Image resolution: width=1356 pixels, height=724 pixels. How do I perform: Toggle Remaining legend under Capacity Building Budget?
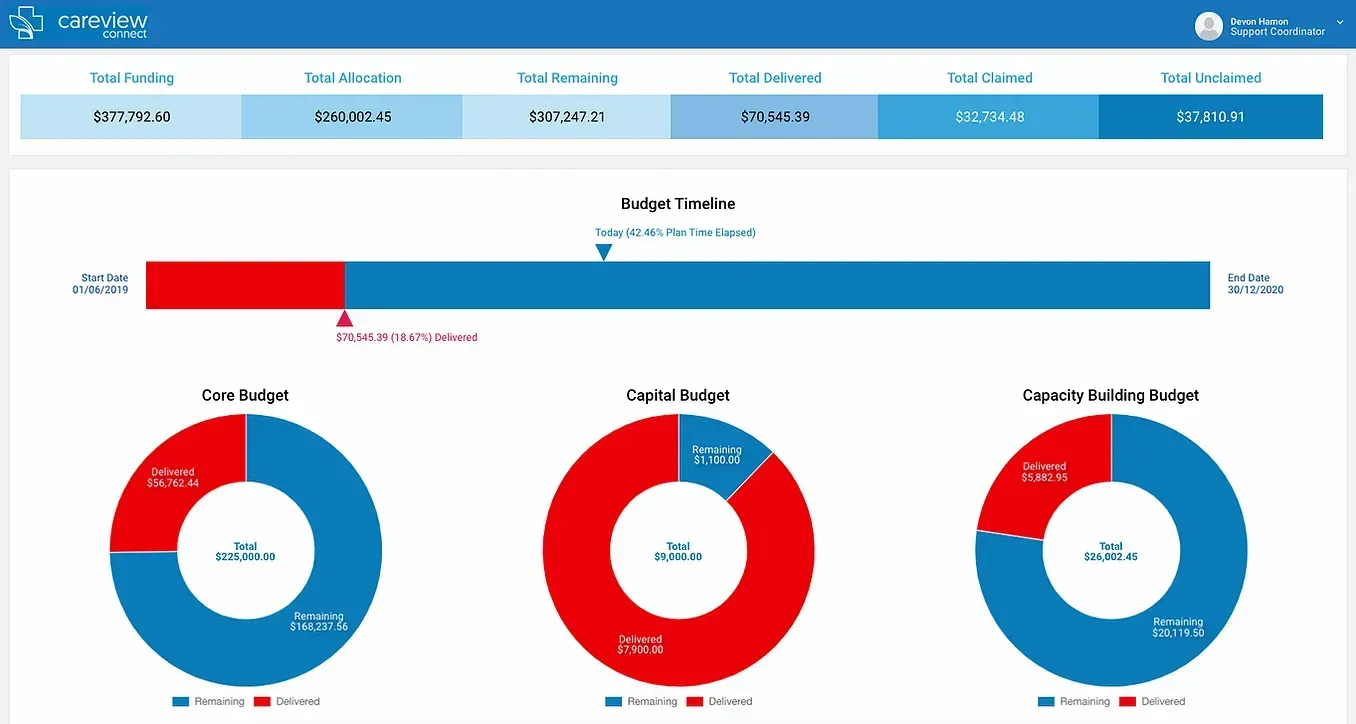1074,702
